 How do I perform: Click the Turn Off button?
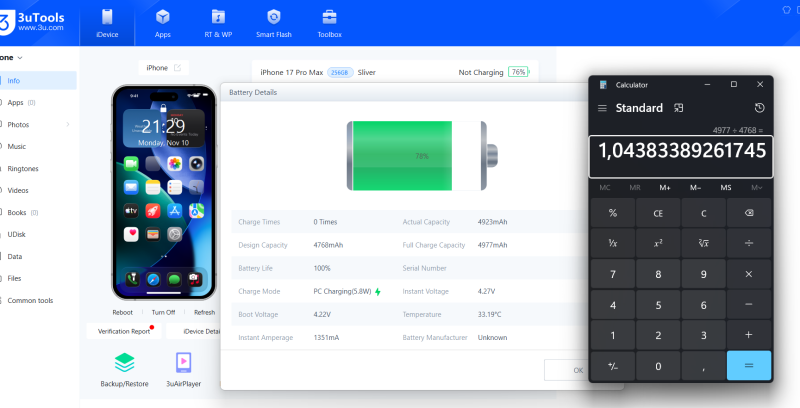pos(163,312)
